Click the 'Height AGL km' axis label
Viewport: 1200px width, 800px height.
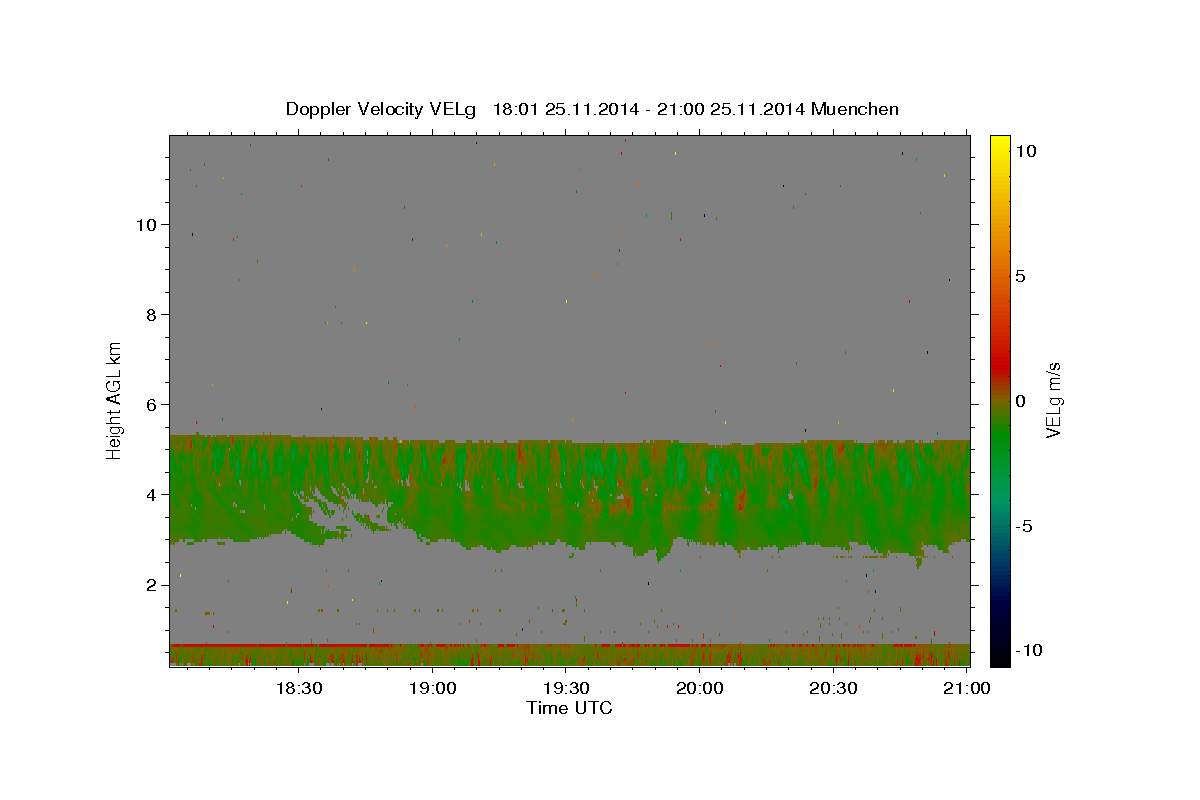click(x=115, y=399)
